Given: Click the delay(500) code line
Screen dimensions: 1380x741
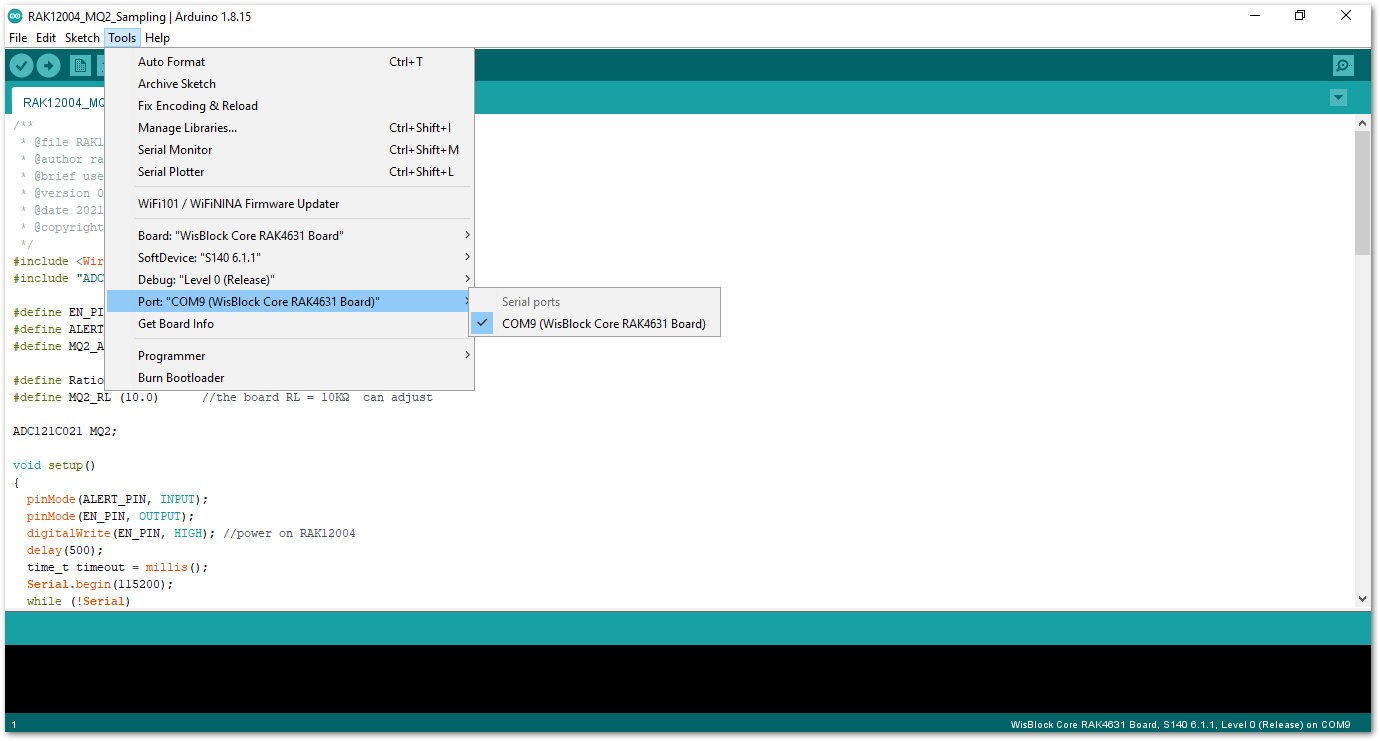Looking at the screenshot, I should [x=65, y=550].
